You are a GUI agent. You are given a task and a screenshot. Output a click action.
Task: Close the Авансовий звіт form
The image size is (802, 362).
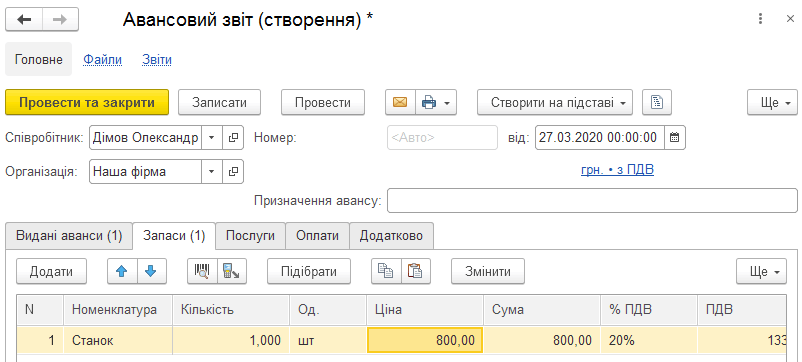790,19
